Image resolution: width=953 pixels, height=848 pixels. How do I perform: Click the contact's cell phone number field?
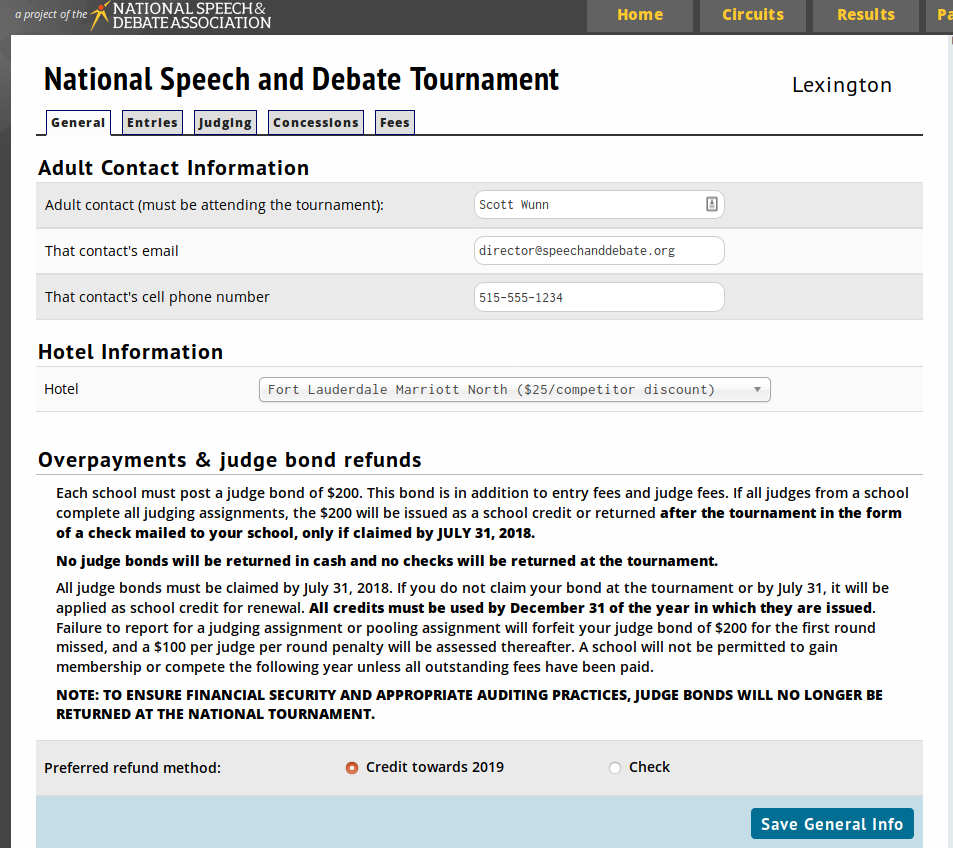598,297
